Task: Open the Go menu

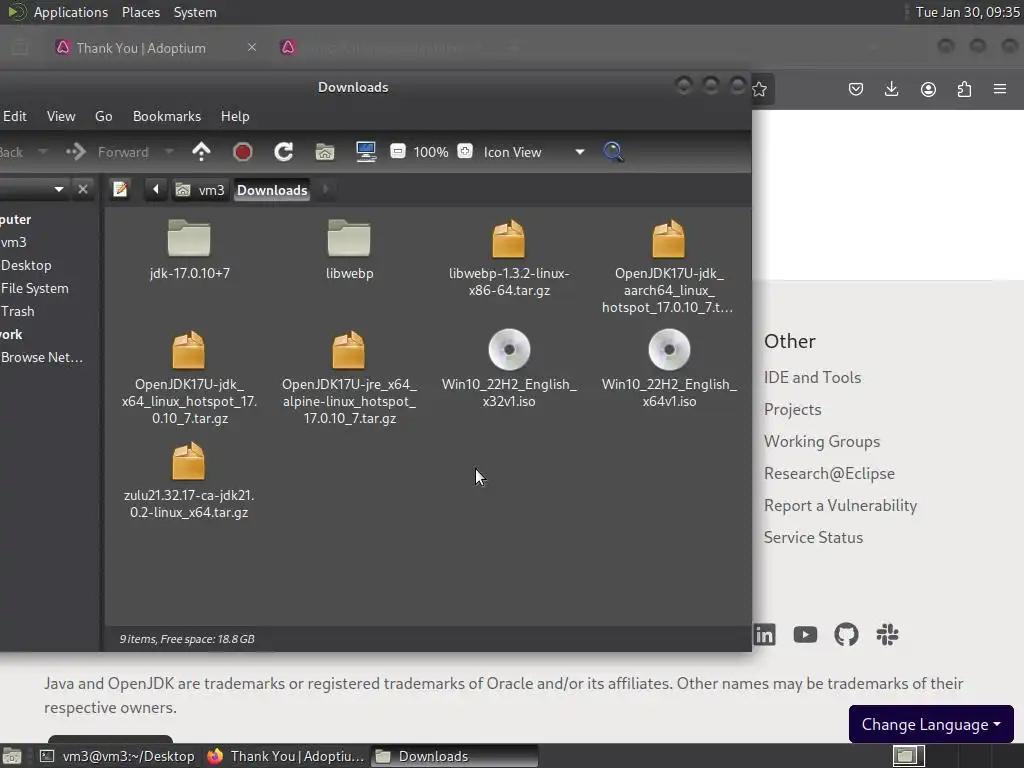Action: (103, 116)
